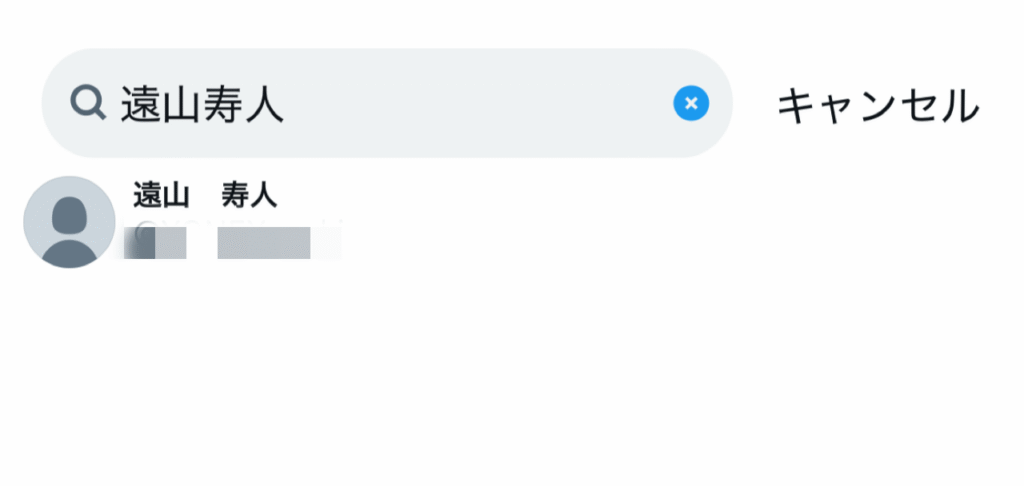Viewport: 1024px width, 486px height.
Task: Click the empty white area below results
Action: (512, 379)
